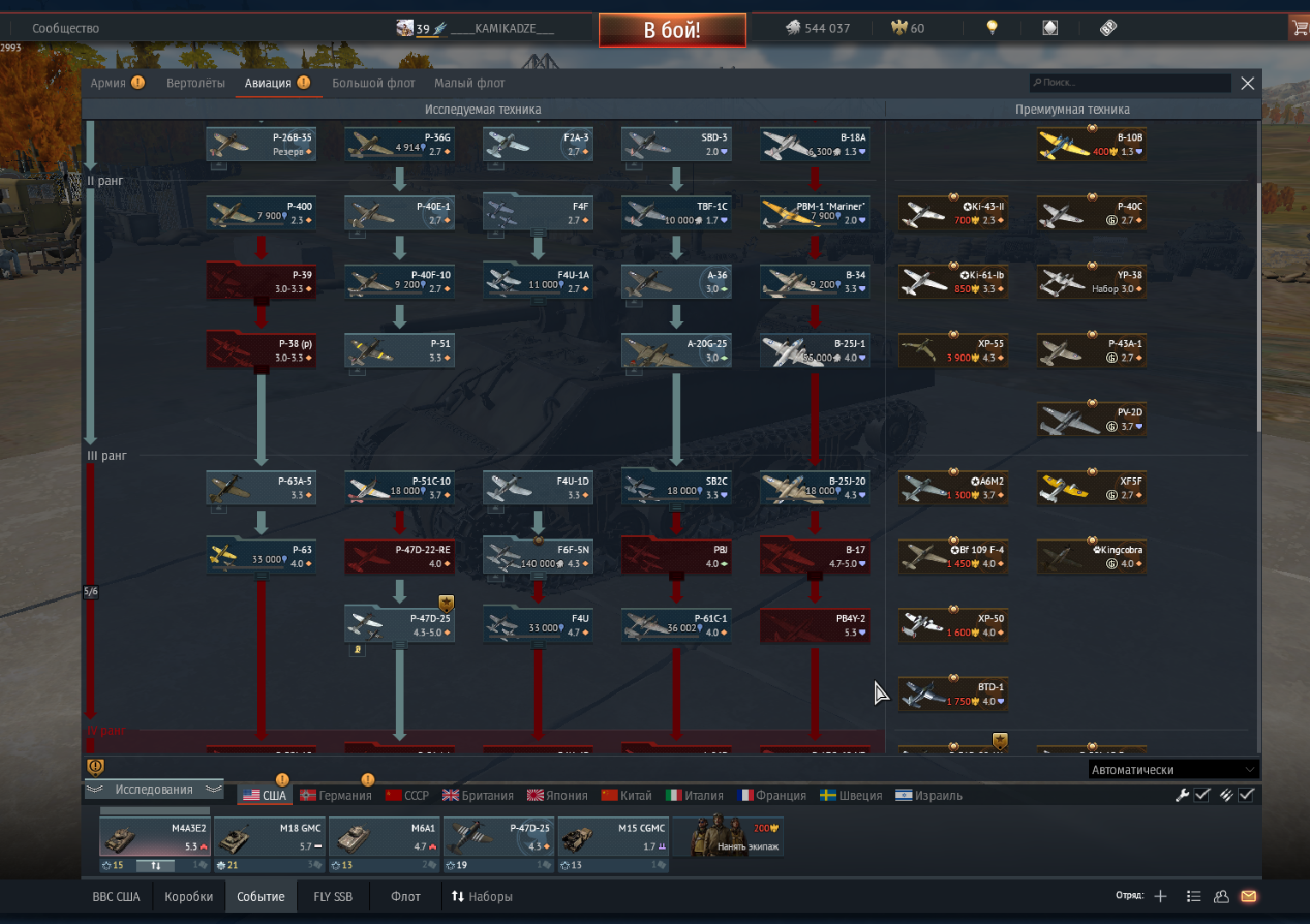Open the shopping cart store icon
Viewport: 1310px width, 924px height.
point(1299,27)
